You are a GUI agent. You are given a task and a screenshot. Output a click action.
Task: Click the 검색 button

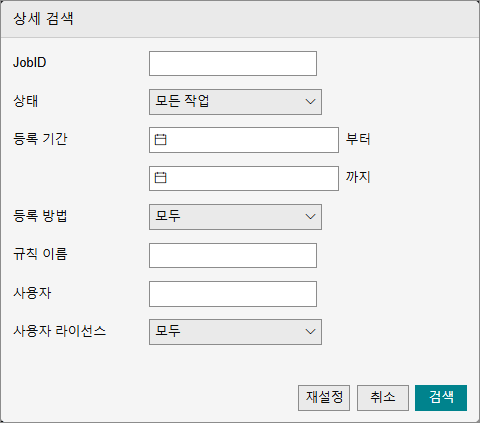pos(441,398)
